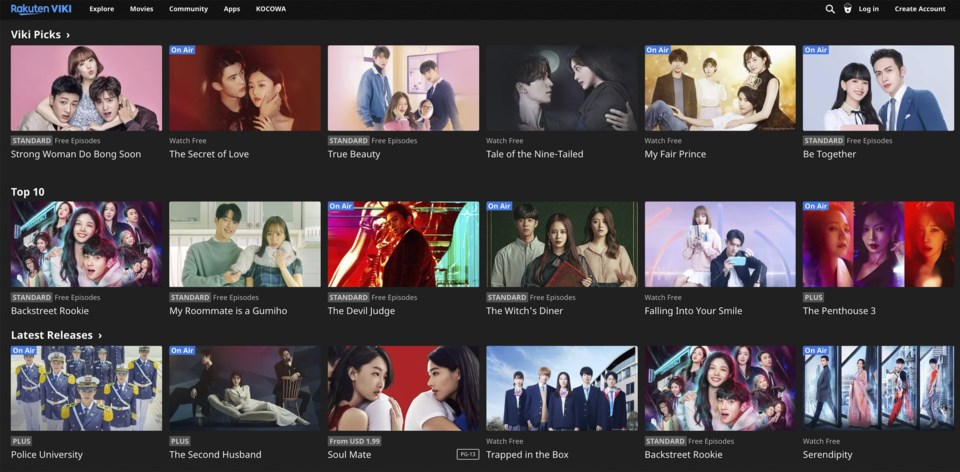The width and height of the screenshot is (960, 472).
Task: Click the PLUS badge under The Penthouse 3
Action: [814, 297]
